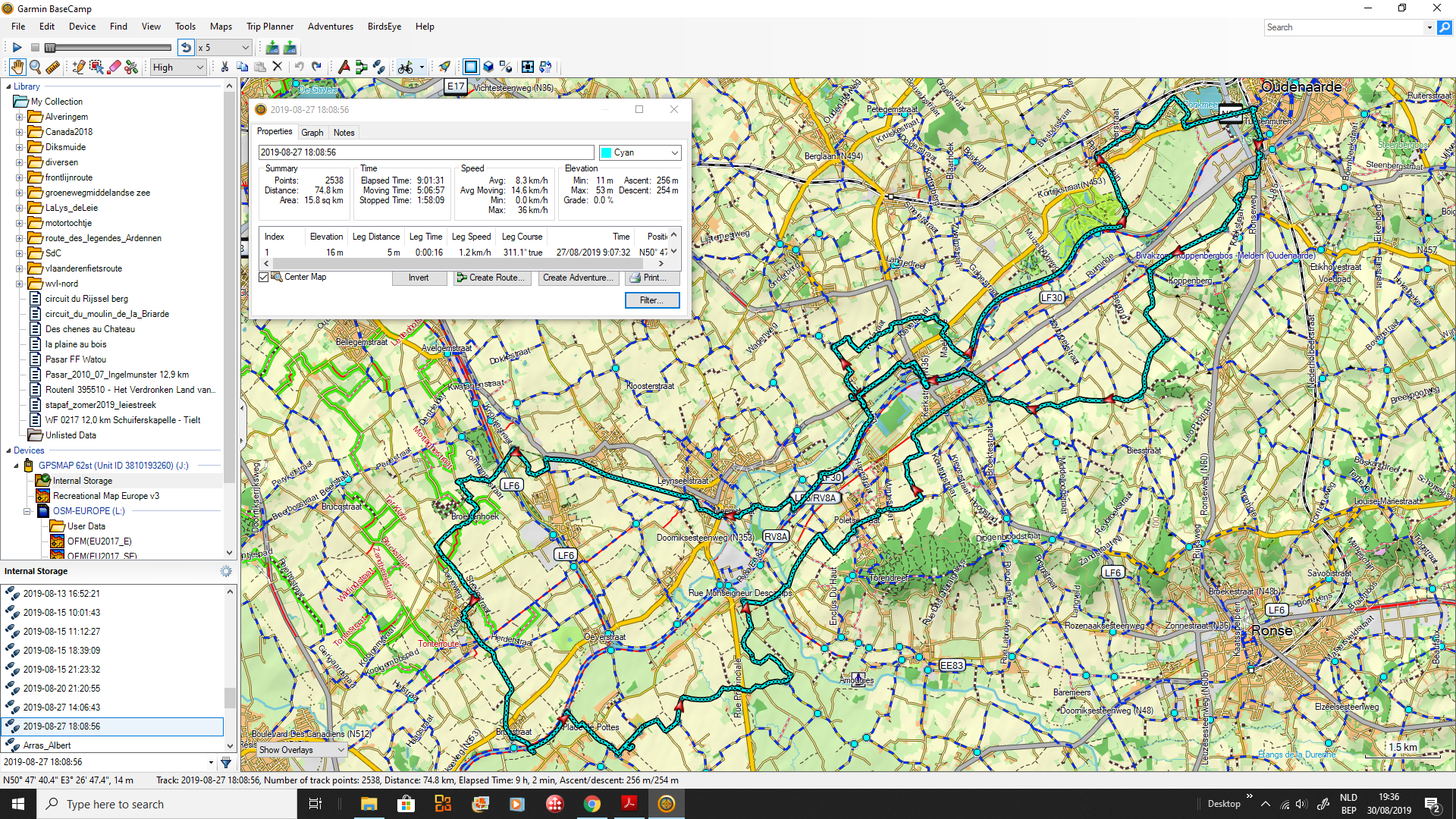Viewport: 1456px width, 819px height.
Task: Select the New Waypoint flag tool
Action: pyautogui.click(x=344, y=67)
